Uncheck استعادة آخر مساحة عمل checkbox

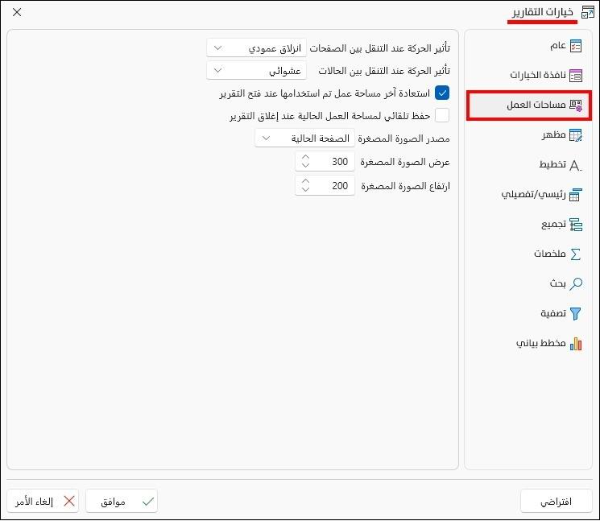pyautogui.click(x=442, y=93)
